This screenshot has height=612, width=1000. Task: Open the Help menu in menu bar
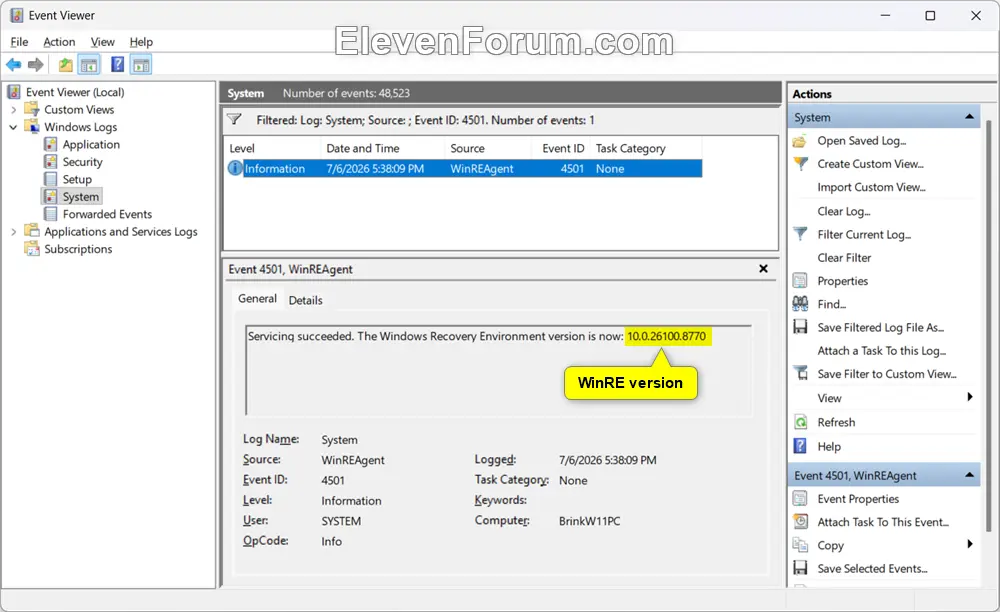(x=141, y=42)
